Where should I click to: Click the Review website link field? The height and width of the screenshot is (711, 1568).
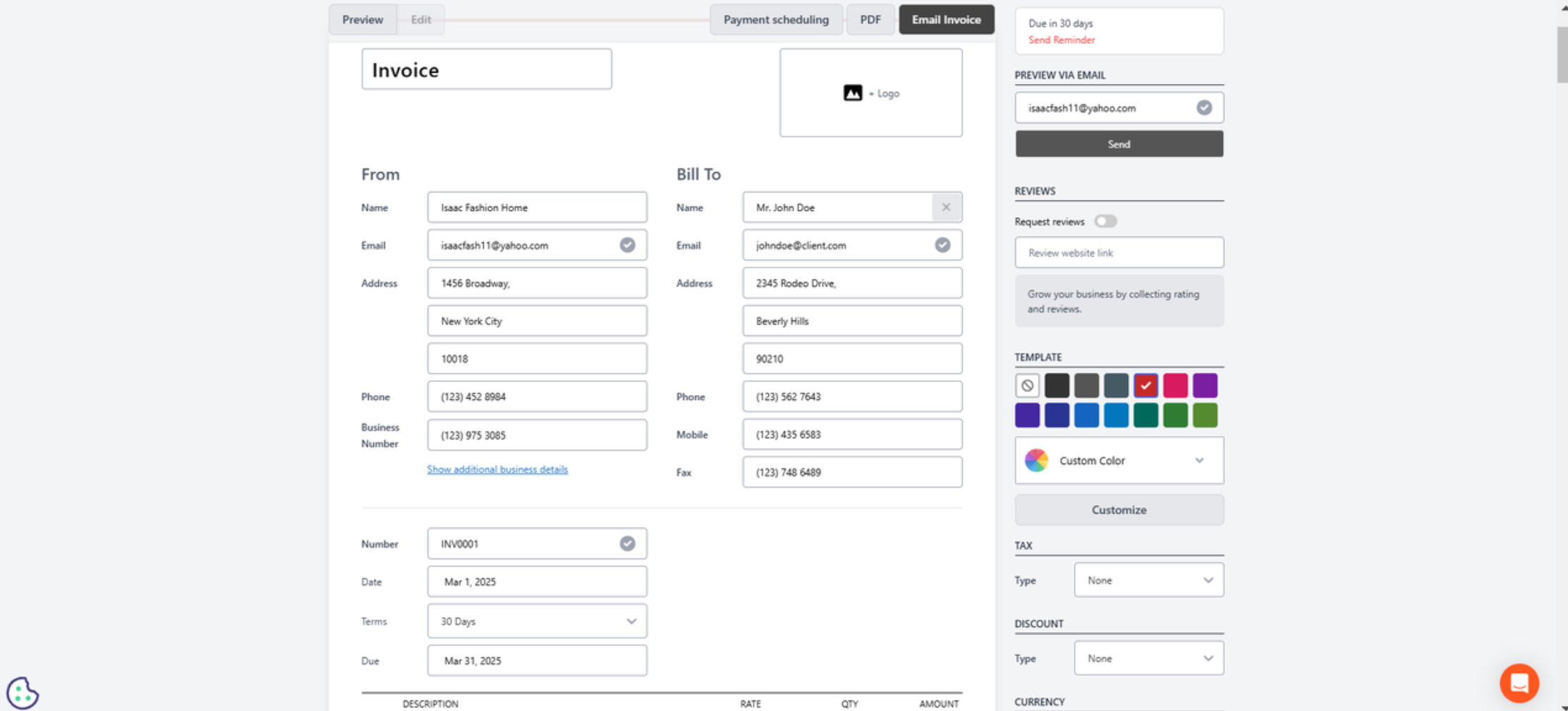pyautogui.click(x=1119, y=253)
